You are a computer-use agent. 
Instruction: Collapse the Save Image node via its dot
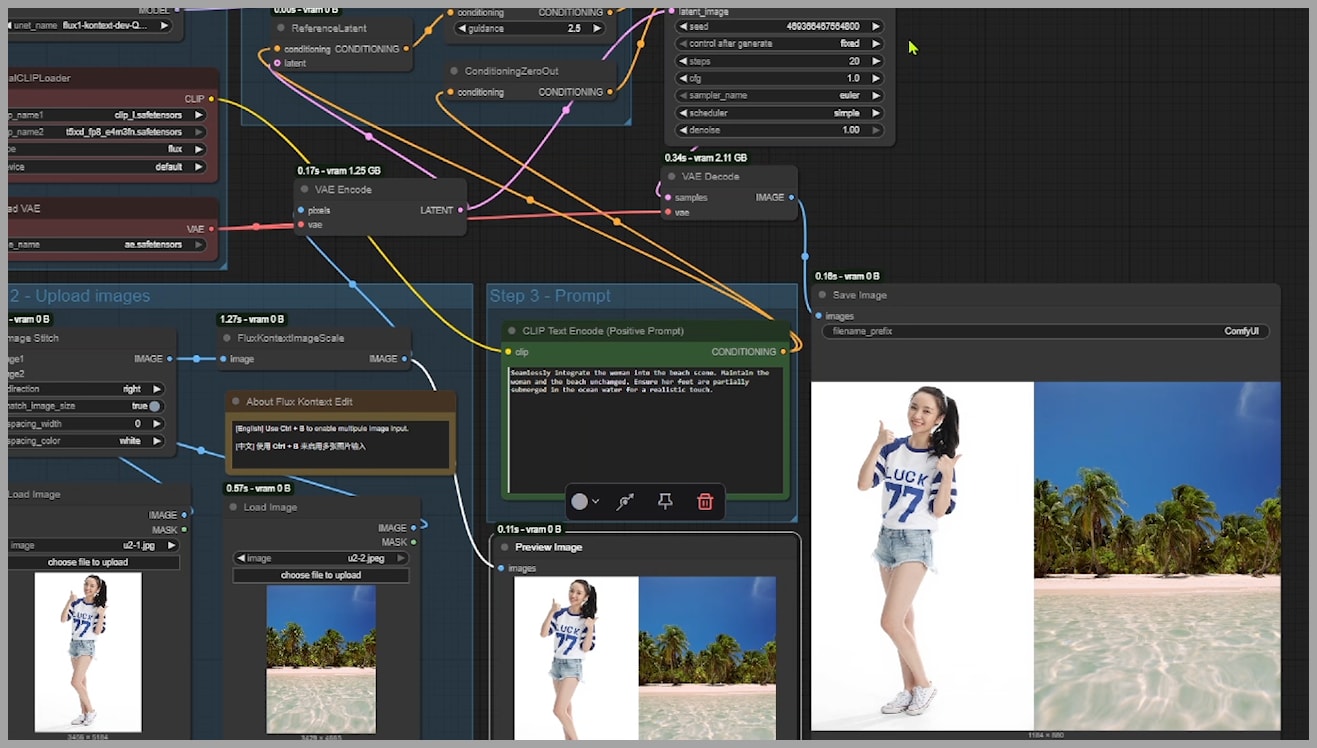823,295
